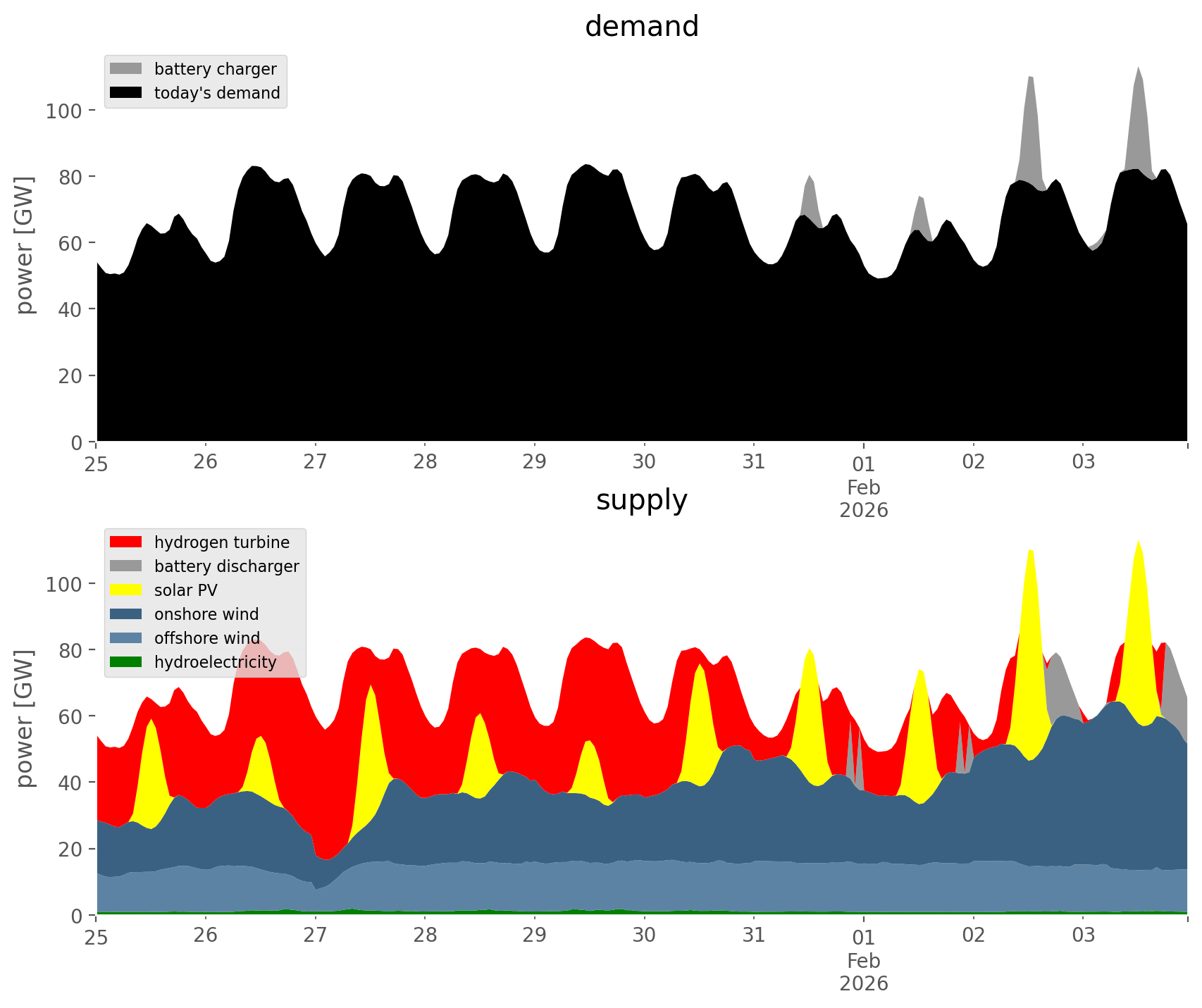
Task: Select the yellow solar PV legend swatch
Action: [x=126, y=590]
